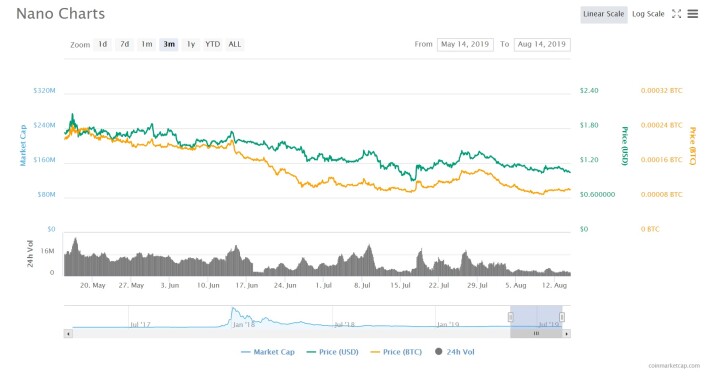Open the chart hamburger menu

click(692, 14)
